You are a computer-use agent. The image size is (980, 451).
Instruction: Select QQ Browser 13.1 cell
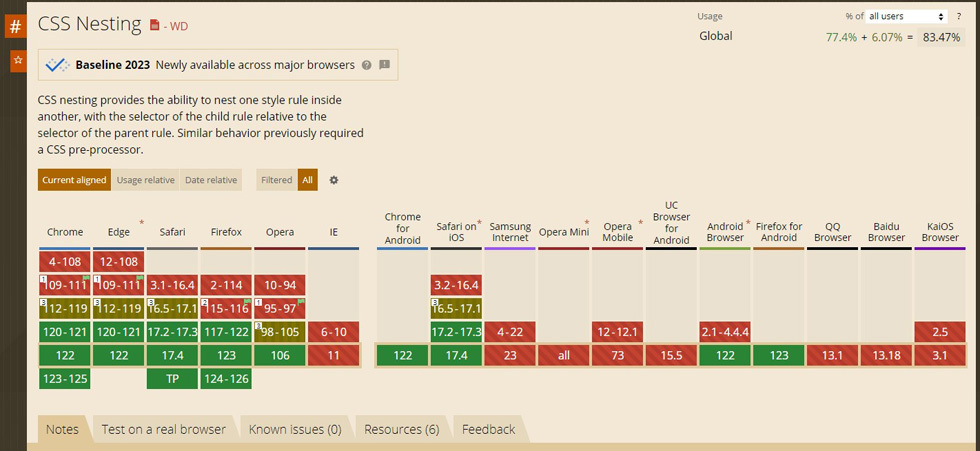point(832,355)
